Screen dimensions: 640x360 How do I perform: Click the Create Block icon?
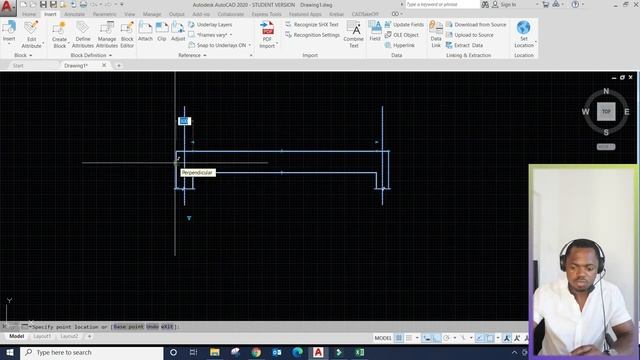pos(59,28)
